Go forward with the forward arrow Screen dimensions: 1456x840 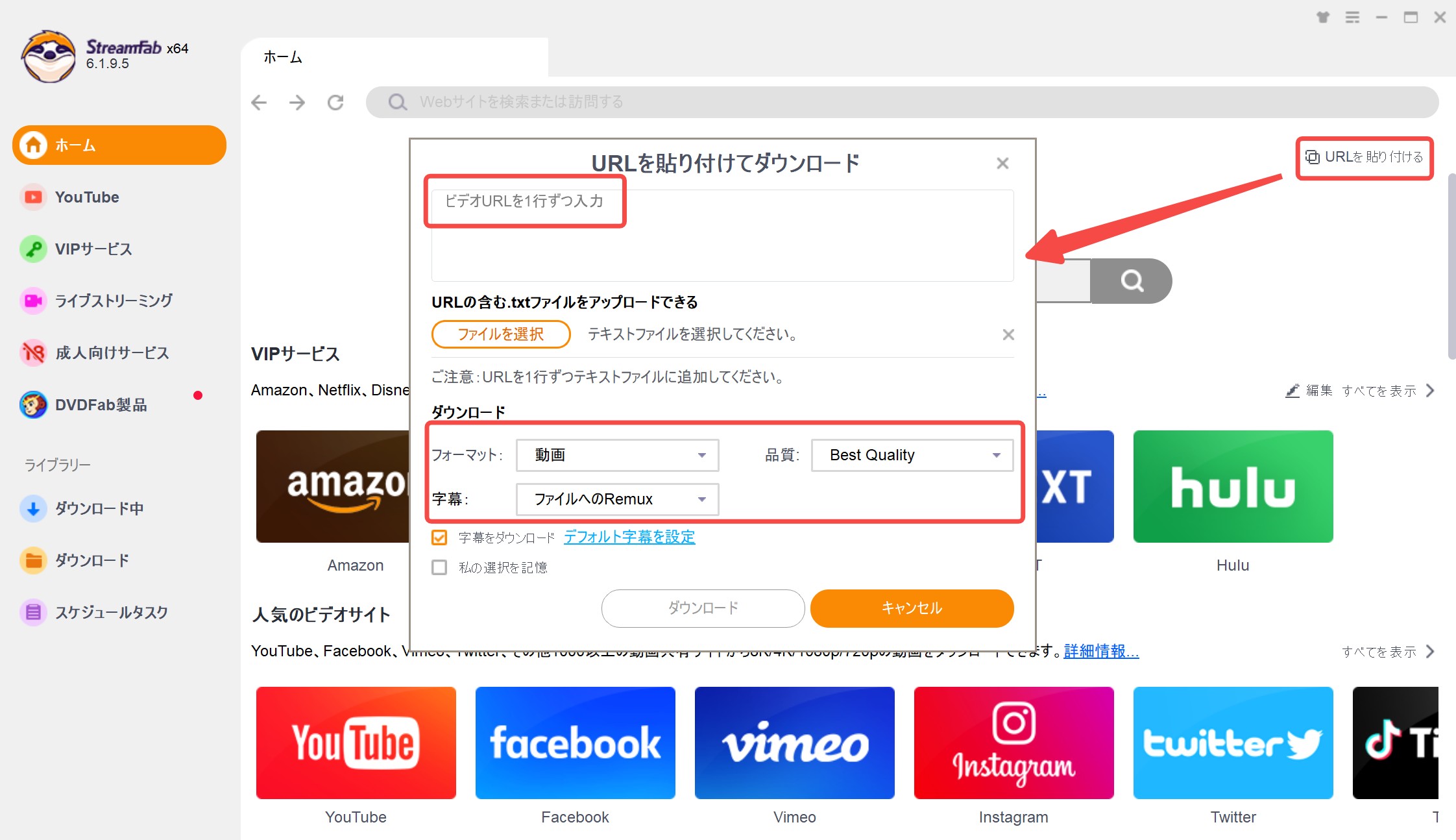coord(297,102)
